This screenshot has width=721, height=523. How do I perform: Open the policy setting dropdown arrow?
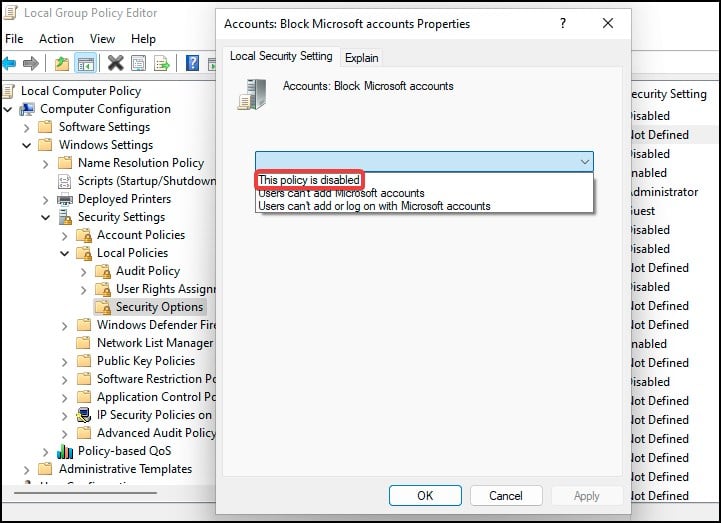(x=584, y=162)
